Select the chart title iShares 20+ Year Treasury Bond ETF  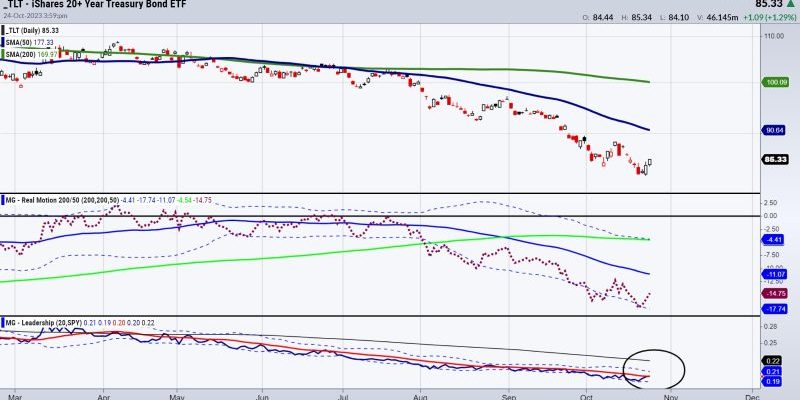[x=108, y=5]
